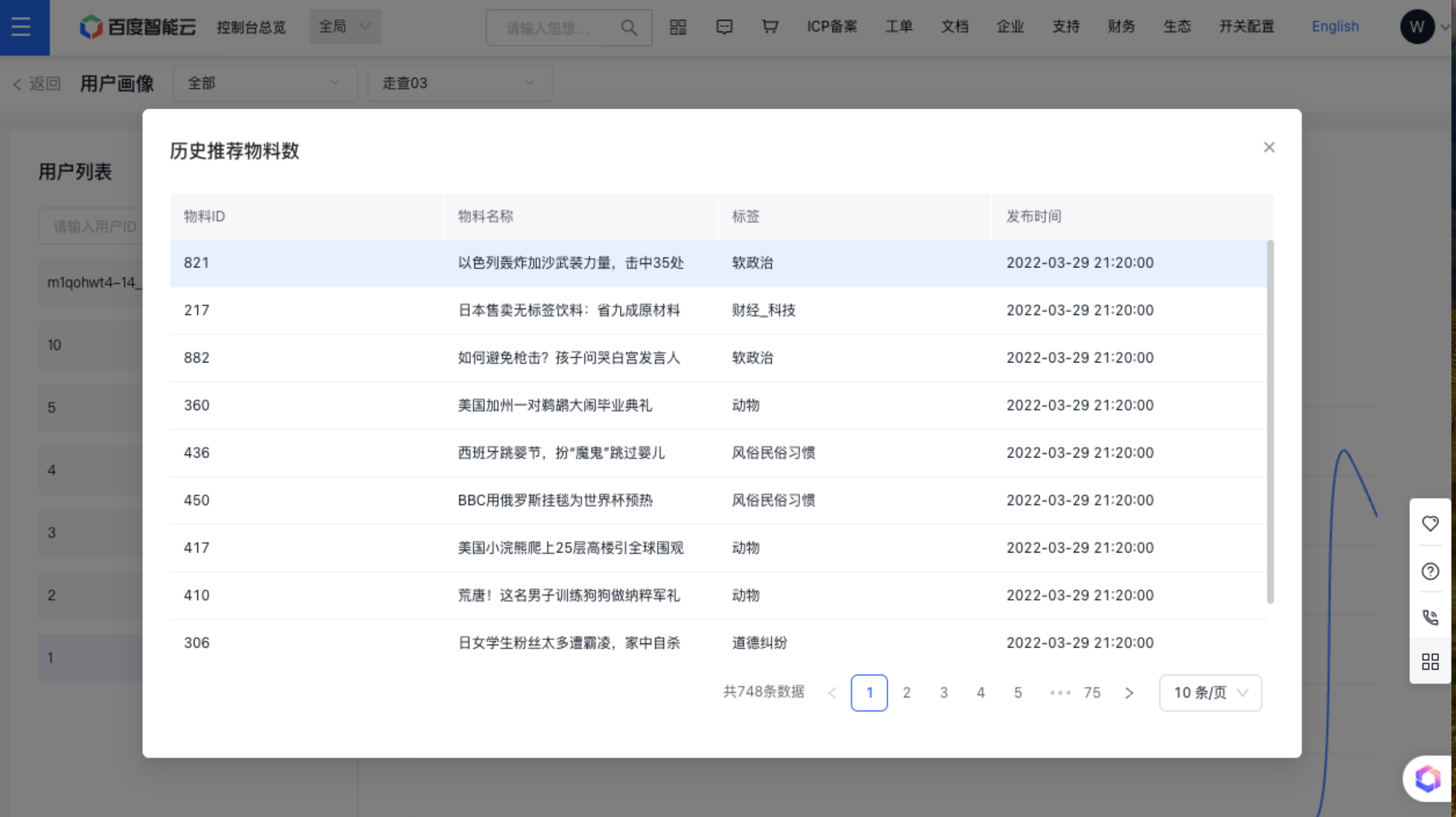Screen dimensions: 1456x817
Task: Select page 1 in pagination
Action: [869, 693]
